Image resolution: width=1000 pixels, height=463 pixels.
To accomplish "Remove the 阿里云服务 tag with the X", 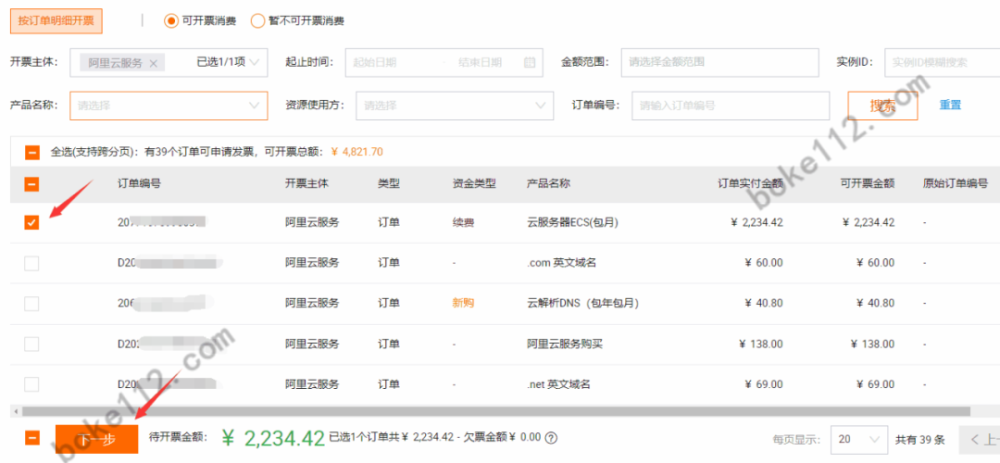I will pos(153,62).
